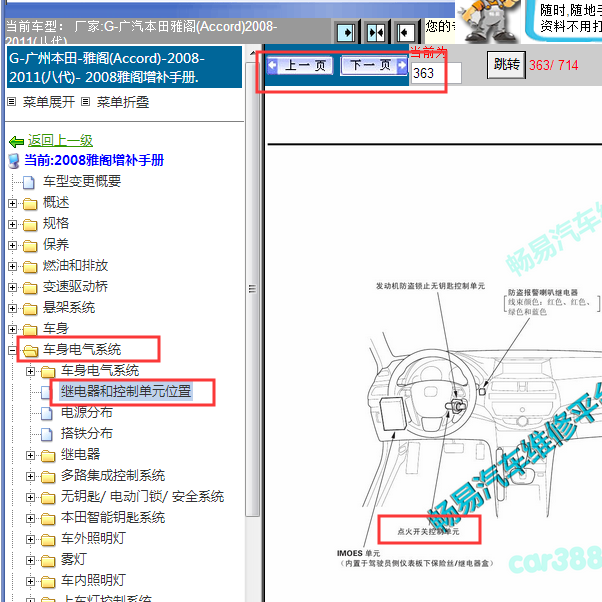Expand the 雾灯 folder
The image size is (602, 602).
click(30, 561)
